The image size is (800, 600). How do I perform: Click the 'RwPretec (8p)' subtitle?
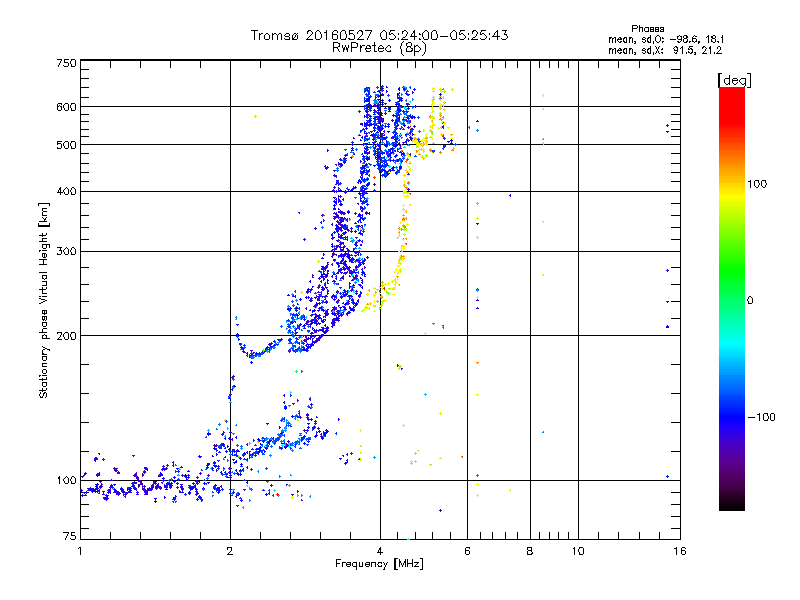coord(379,48)
